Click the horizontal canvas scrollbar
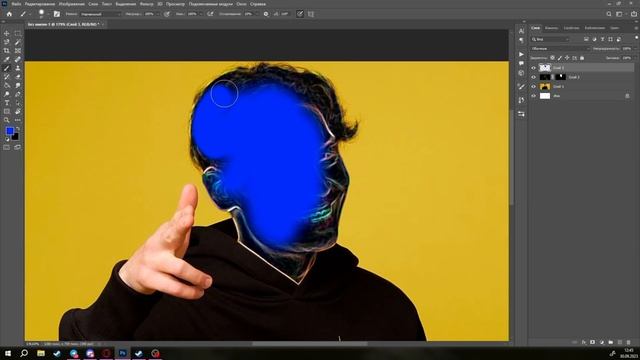The image size is (640, 360). pos(309,344)
